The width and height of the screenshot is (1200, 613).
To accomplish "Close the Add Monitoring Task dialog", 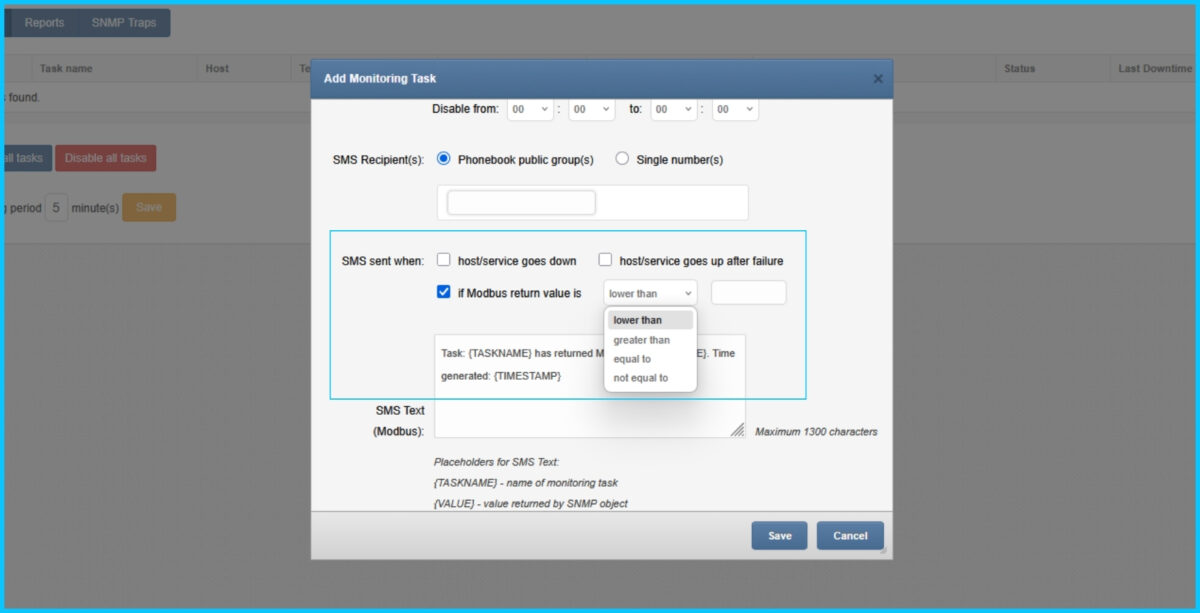I will point(878,79).
